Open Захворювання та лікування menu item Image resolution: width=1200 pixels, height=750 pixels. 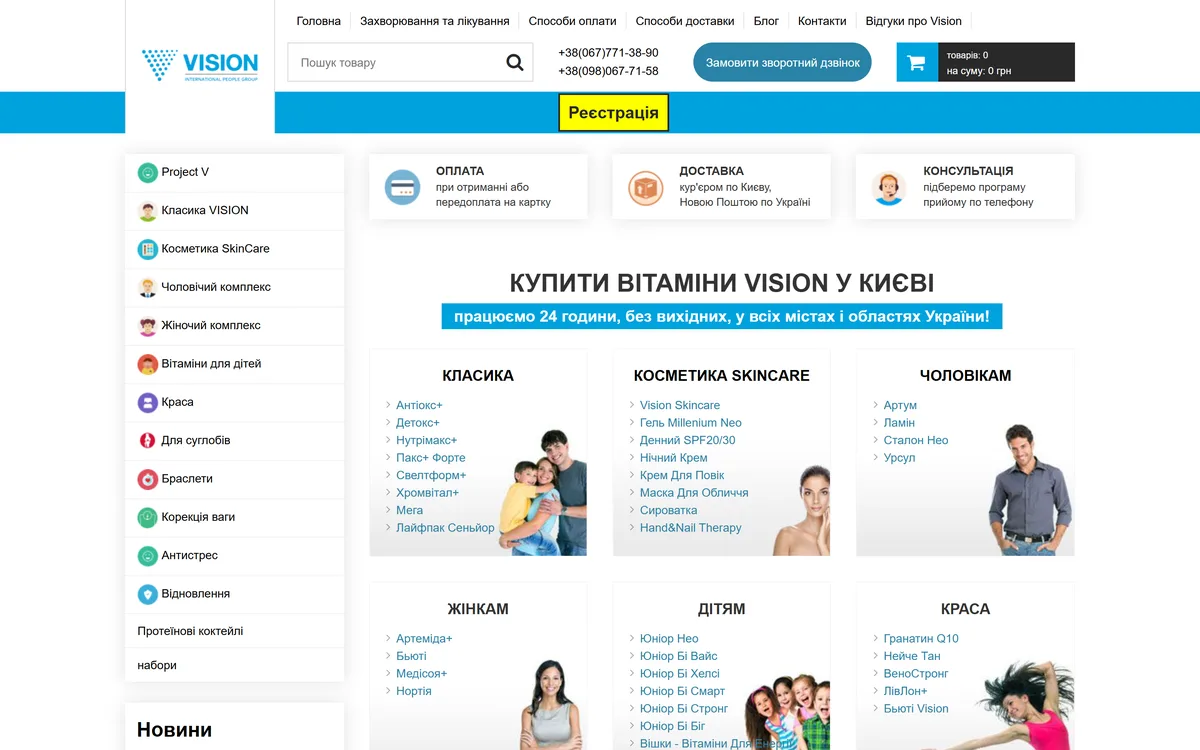435,21
